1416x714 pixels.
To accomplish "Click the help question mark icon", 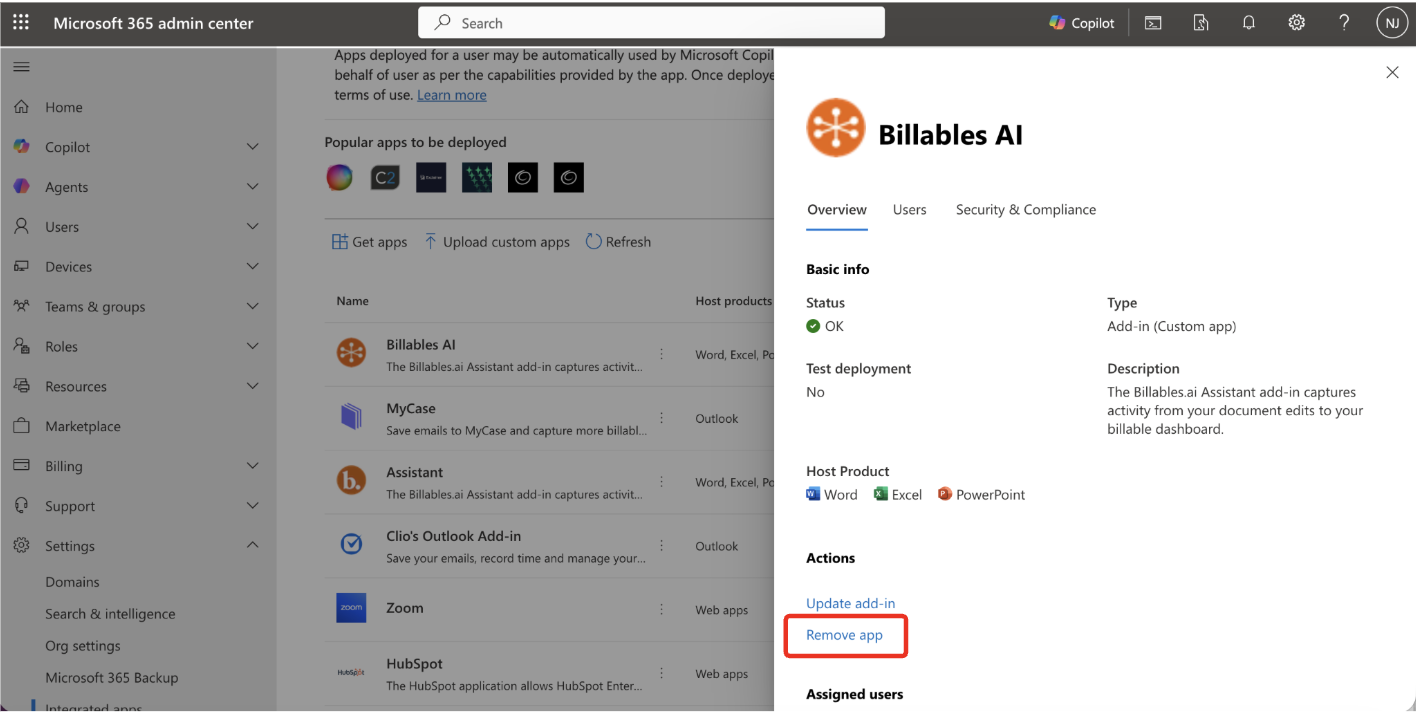I will pos(1344,23).
